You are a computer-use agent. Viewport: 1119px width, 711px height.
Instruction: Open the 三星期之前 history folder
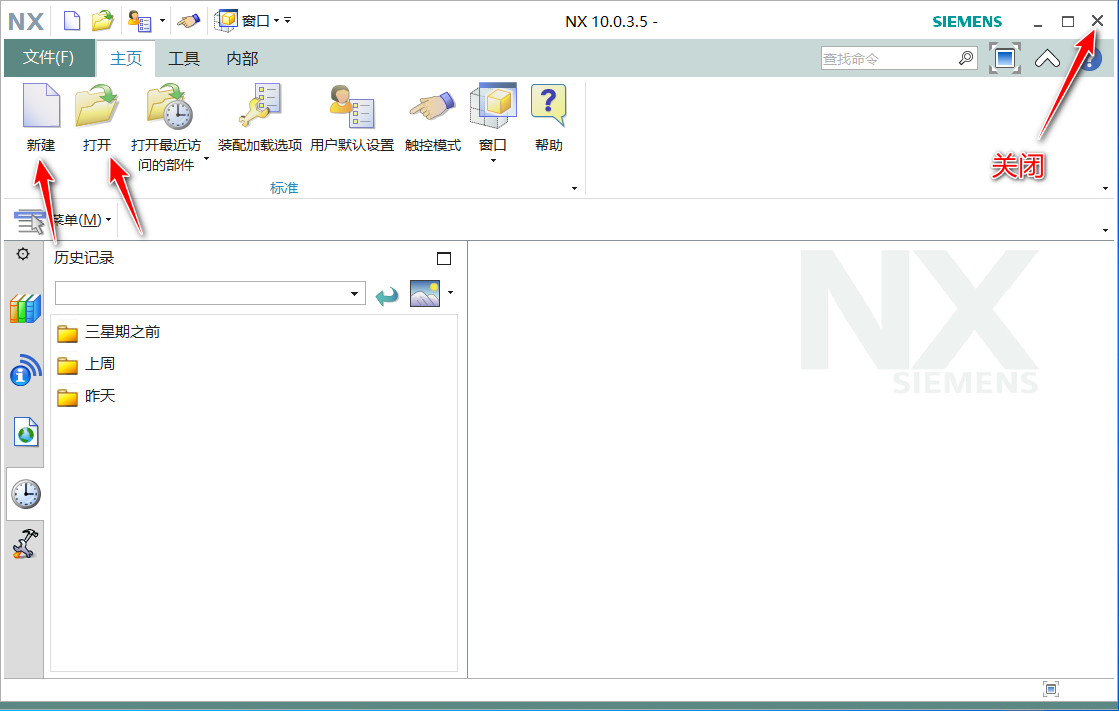108,332
